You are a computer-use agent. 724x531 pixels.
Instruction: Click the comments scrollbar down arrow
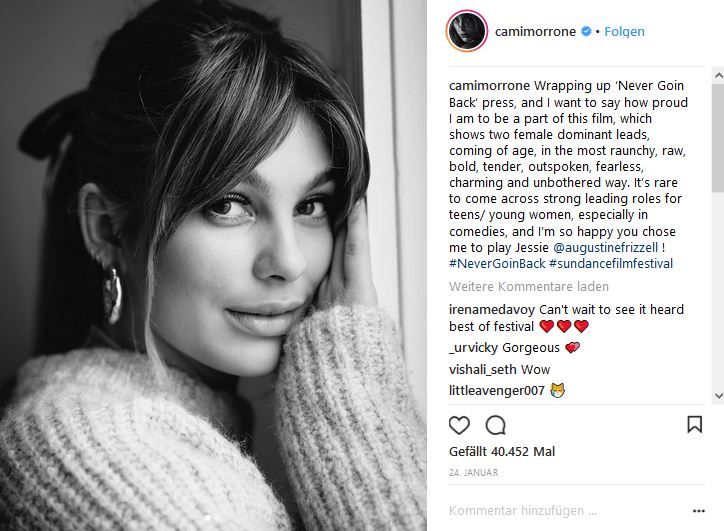(x=718, y=396)
